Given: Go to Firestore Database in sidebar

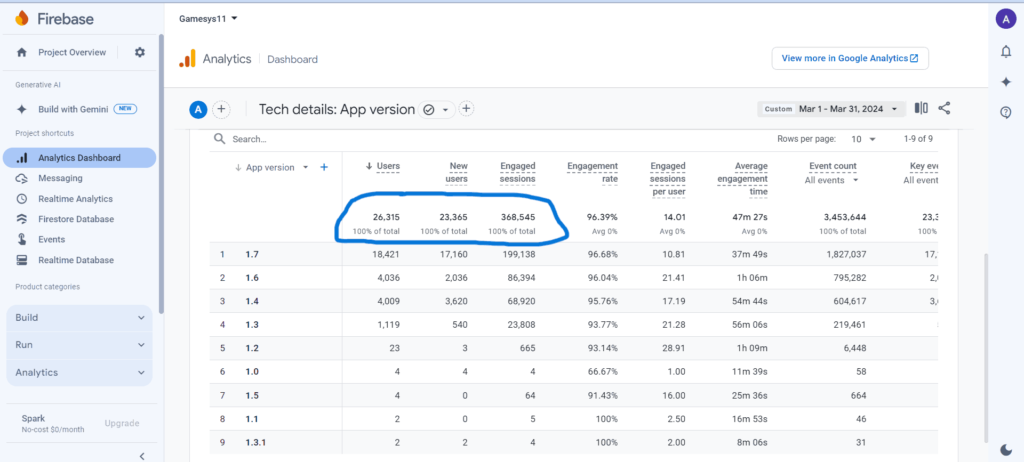Looking at the screenshot, I should [x=75, y=219].
